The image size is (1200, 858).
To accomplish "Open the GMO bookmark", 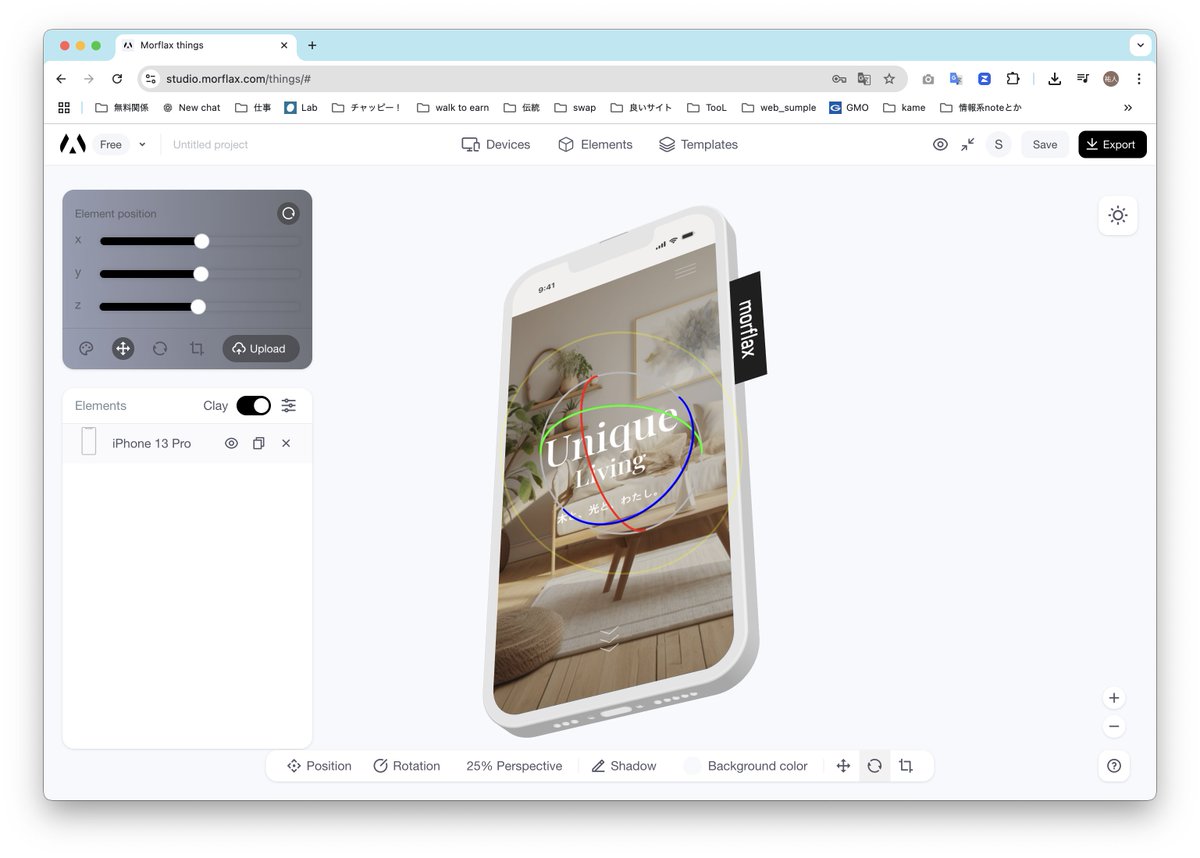I will [x=849, y=108].
